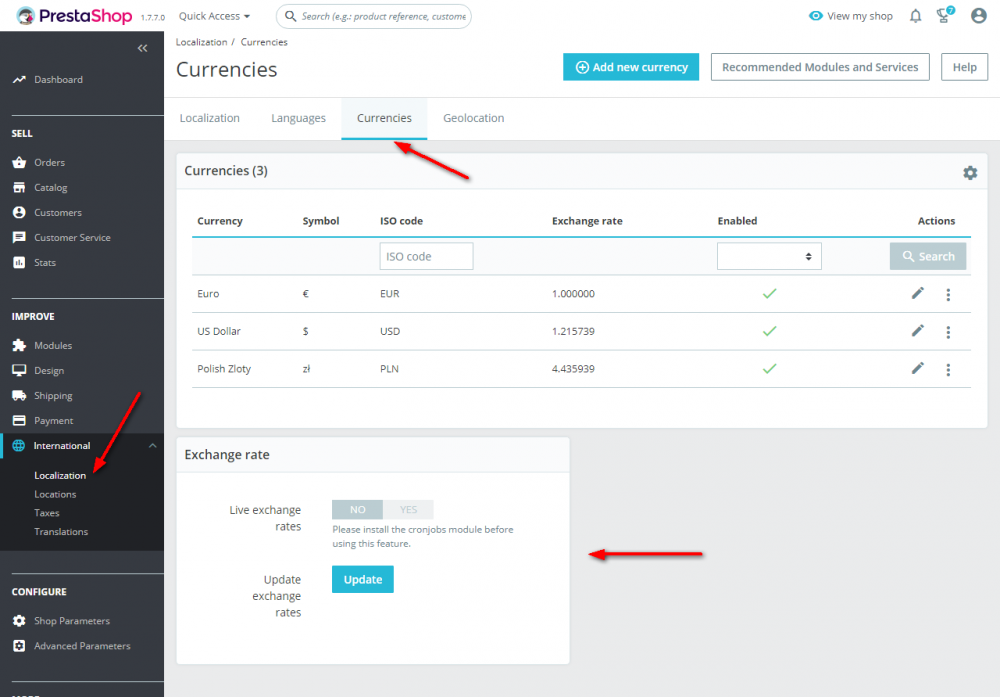This screenshot has height=697, width=1000.
Task: Collapse the International menu chevron
Action: coord(152,445)
